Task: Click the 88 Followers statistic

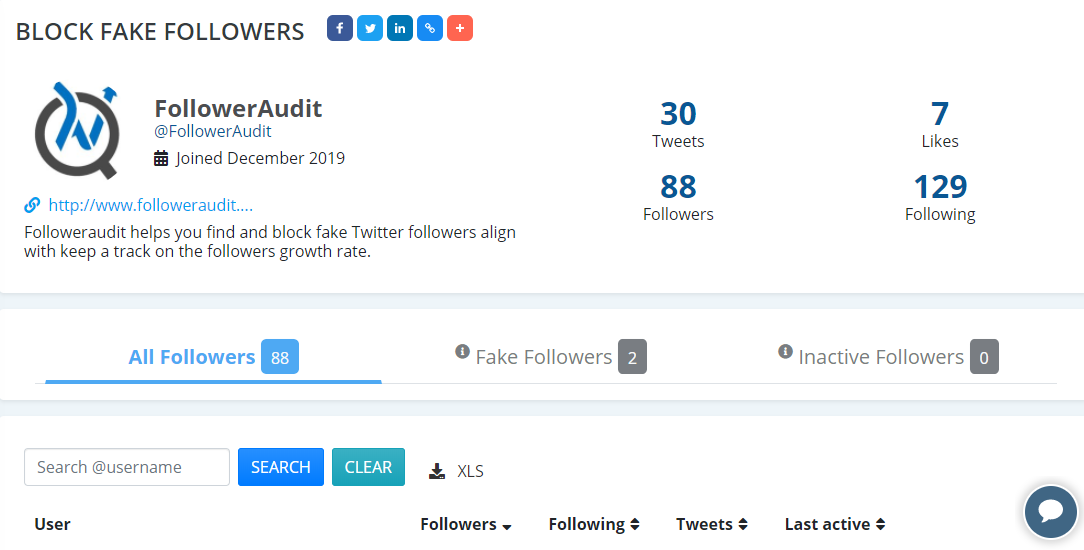Action: coord(678,198)
